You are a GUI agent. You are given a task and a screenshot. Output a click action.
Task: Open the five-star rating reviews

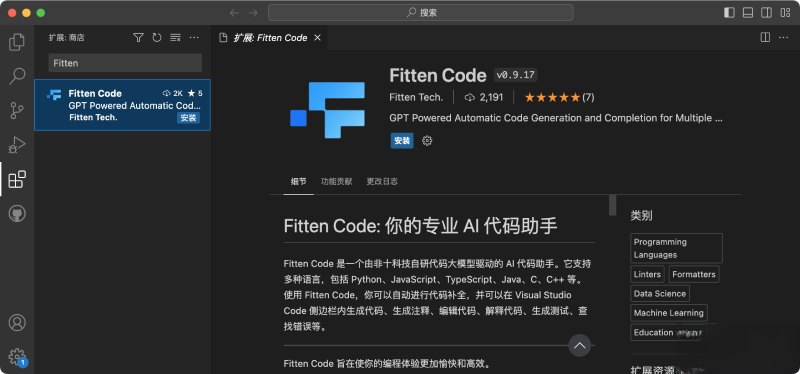(559, 97)
